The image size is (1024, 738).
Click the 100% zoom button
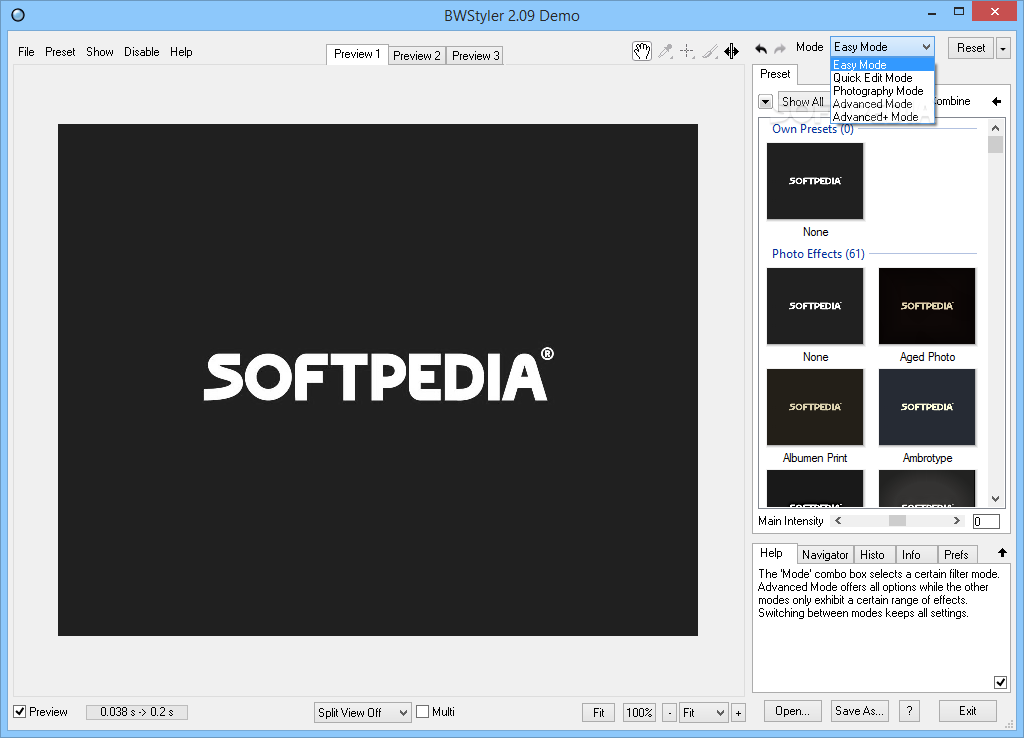(x=639, y=713)
